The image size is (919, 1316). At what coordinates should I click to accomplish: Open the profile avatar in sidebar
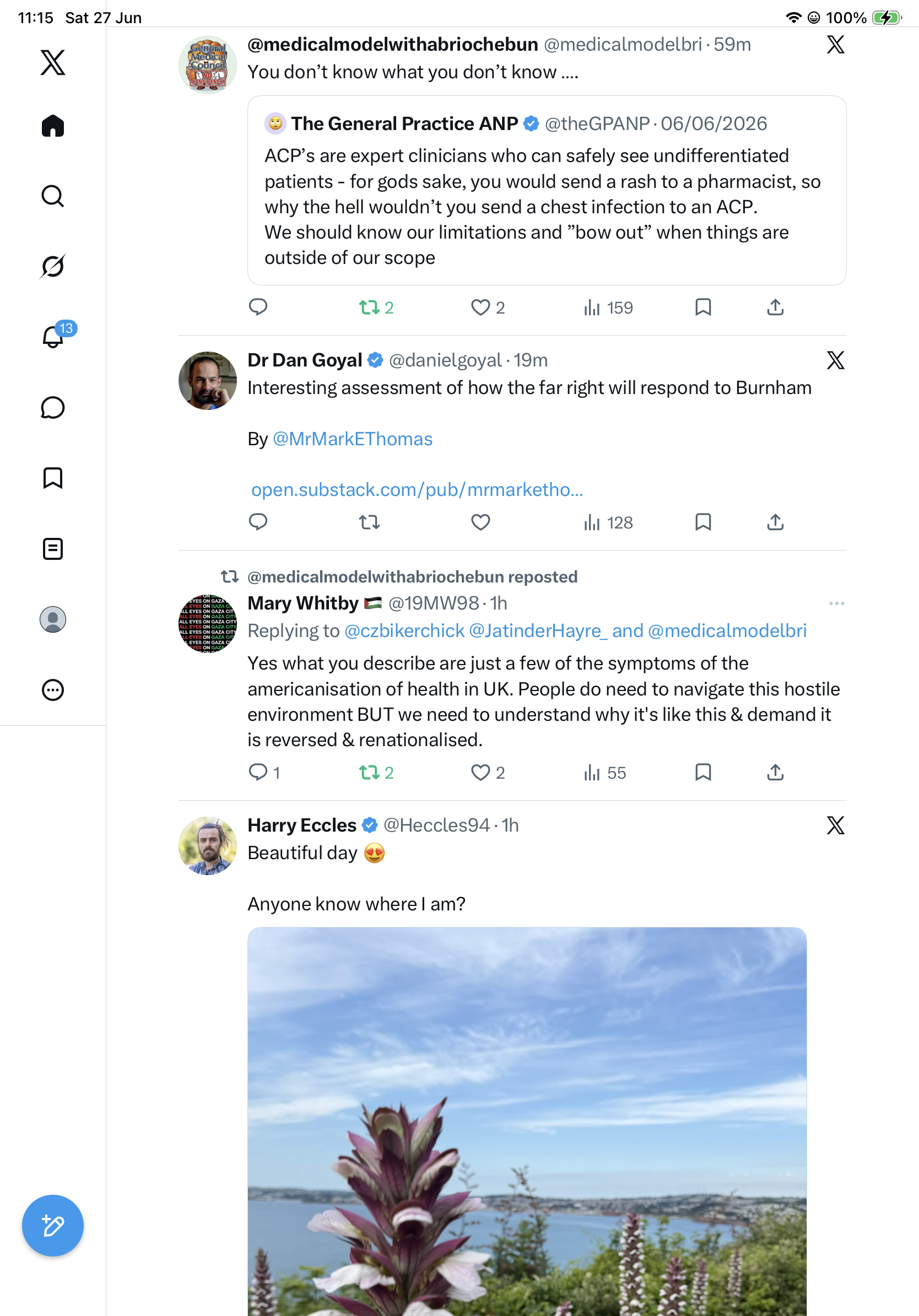(x=53, y=619)
